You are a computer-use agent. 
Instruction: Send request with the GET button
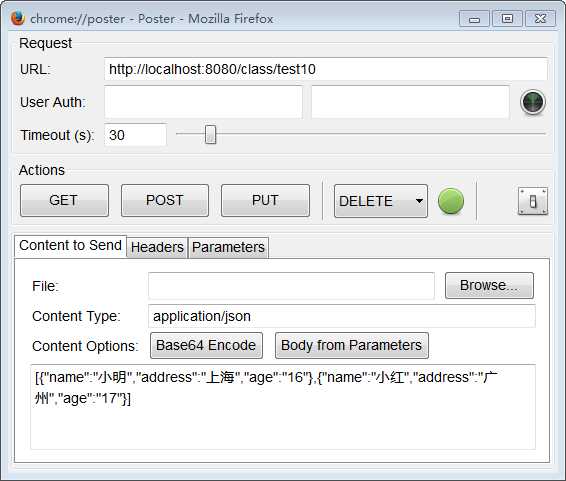click(x=64, y=201)
